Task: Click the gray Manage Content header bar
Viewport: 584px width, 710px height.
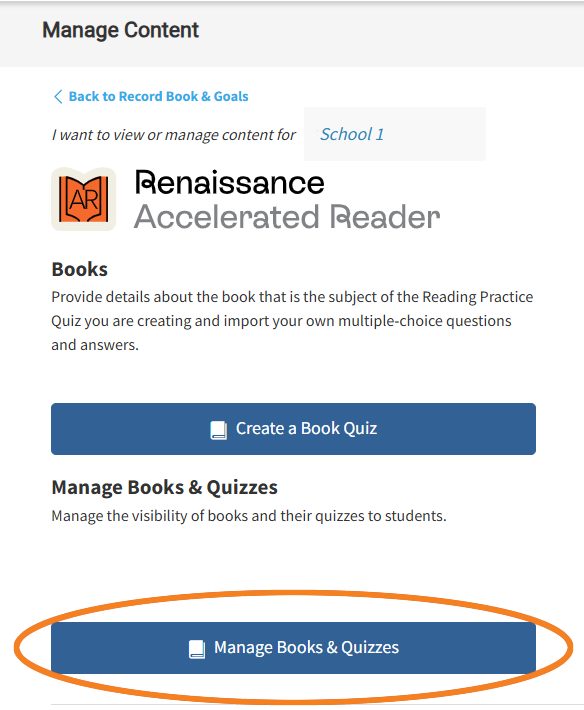Action: 292,34
